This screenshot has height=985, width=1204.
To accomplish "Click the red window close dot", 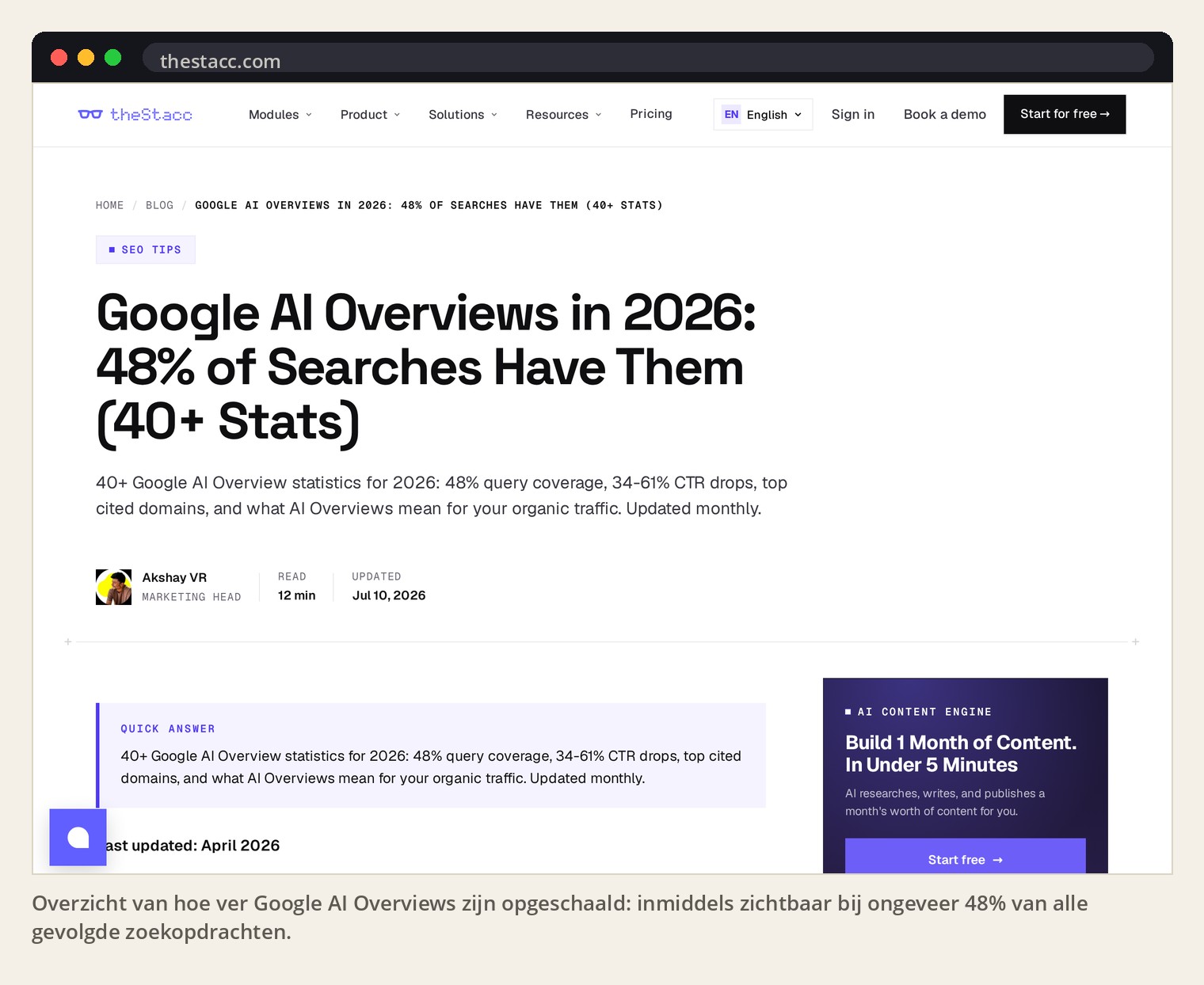I will tap(59, 58).
